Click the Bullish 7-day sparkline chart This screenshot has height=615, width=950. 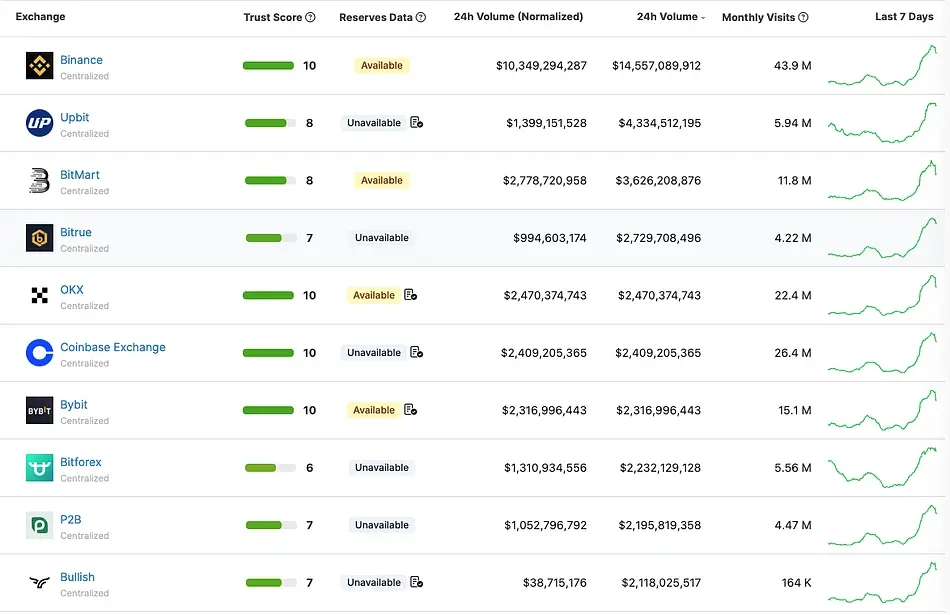pos(882,582)
